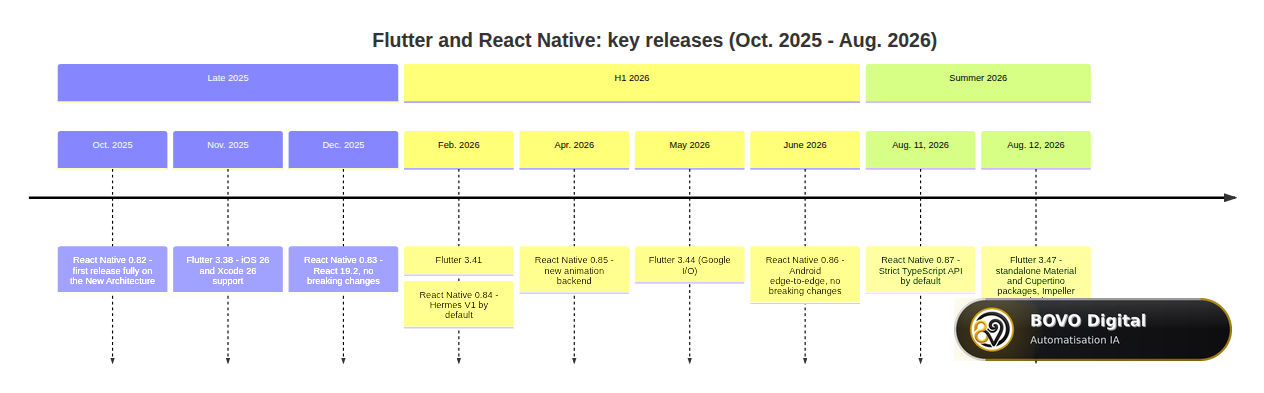Click the Flutter 3.38 event card
Viewport: 1264px width, 393px height.
(x=228, y=269)
